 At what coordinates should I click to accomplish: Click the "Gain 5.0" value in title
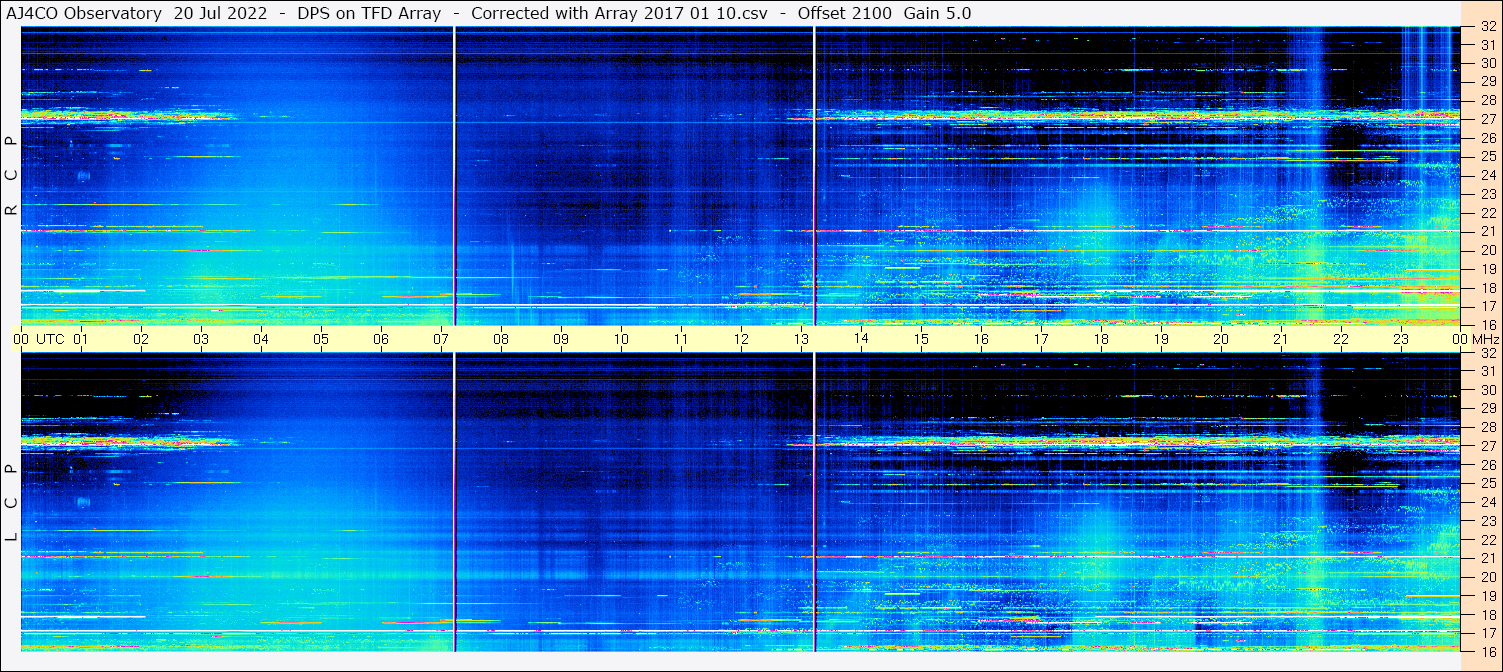[937, 13]
